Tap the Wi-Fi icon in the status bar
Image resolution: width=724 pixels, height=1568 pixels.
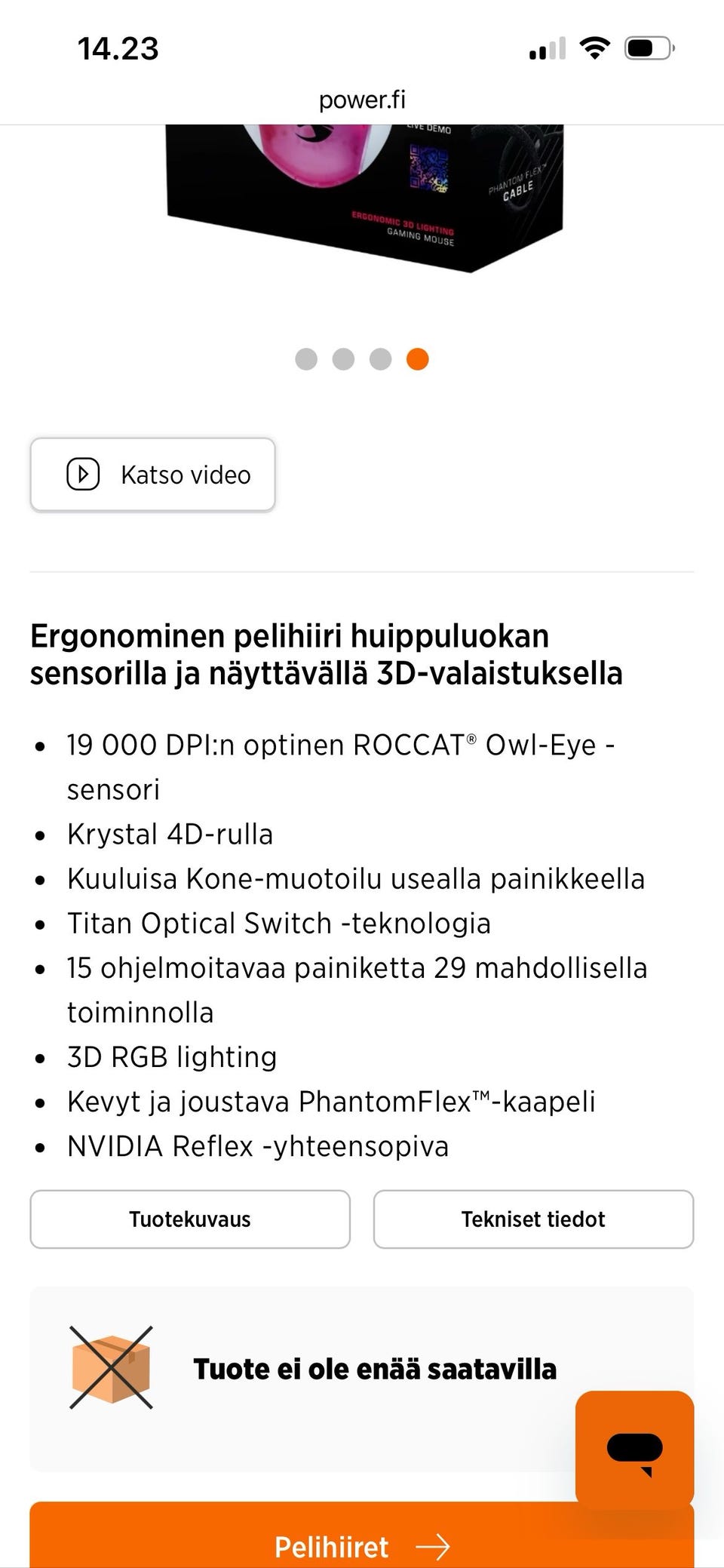[594, 47]
